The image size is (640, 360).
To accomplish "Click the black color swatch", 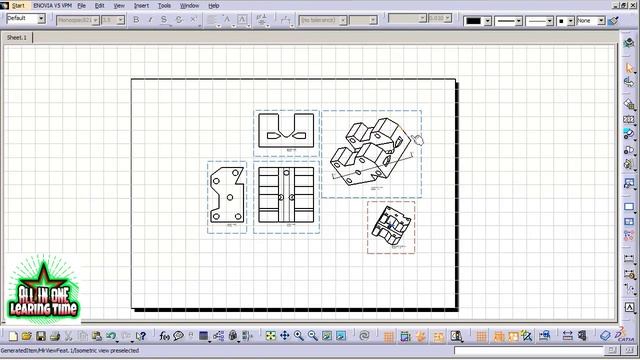I will 473,21.
